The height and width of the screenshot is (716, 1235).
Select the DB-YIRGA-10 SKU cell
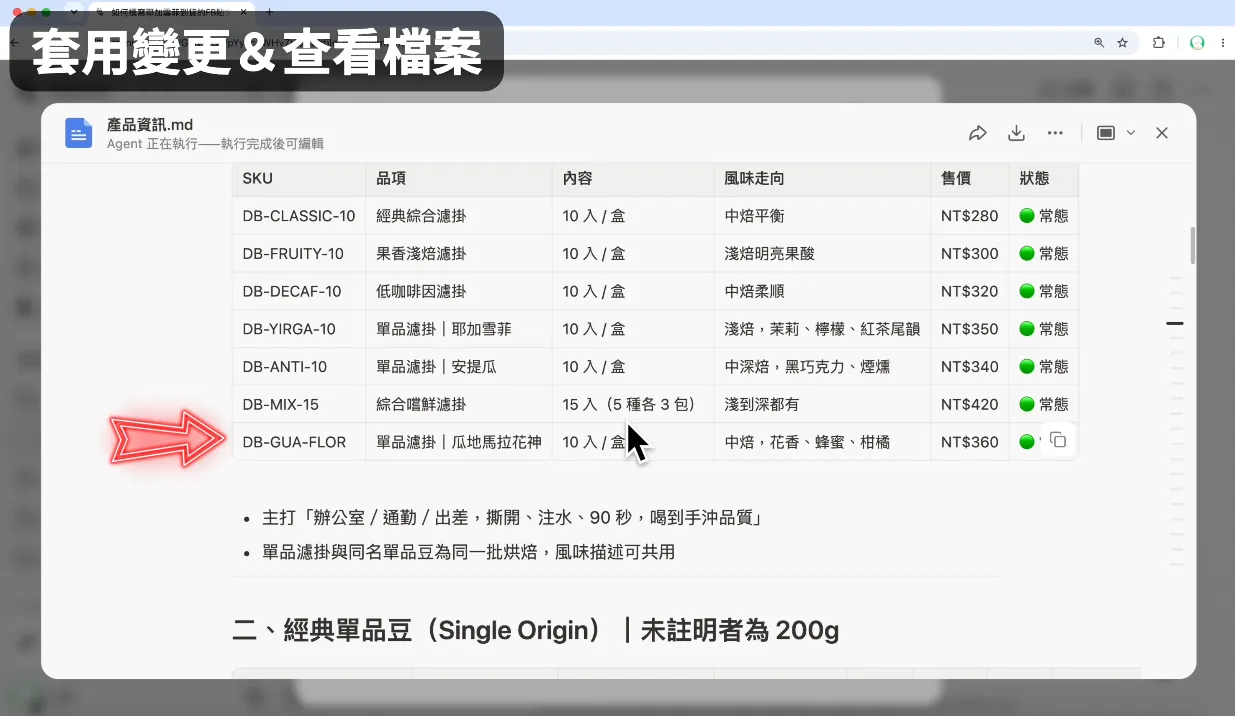[x=299, y=329]
